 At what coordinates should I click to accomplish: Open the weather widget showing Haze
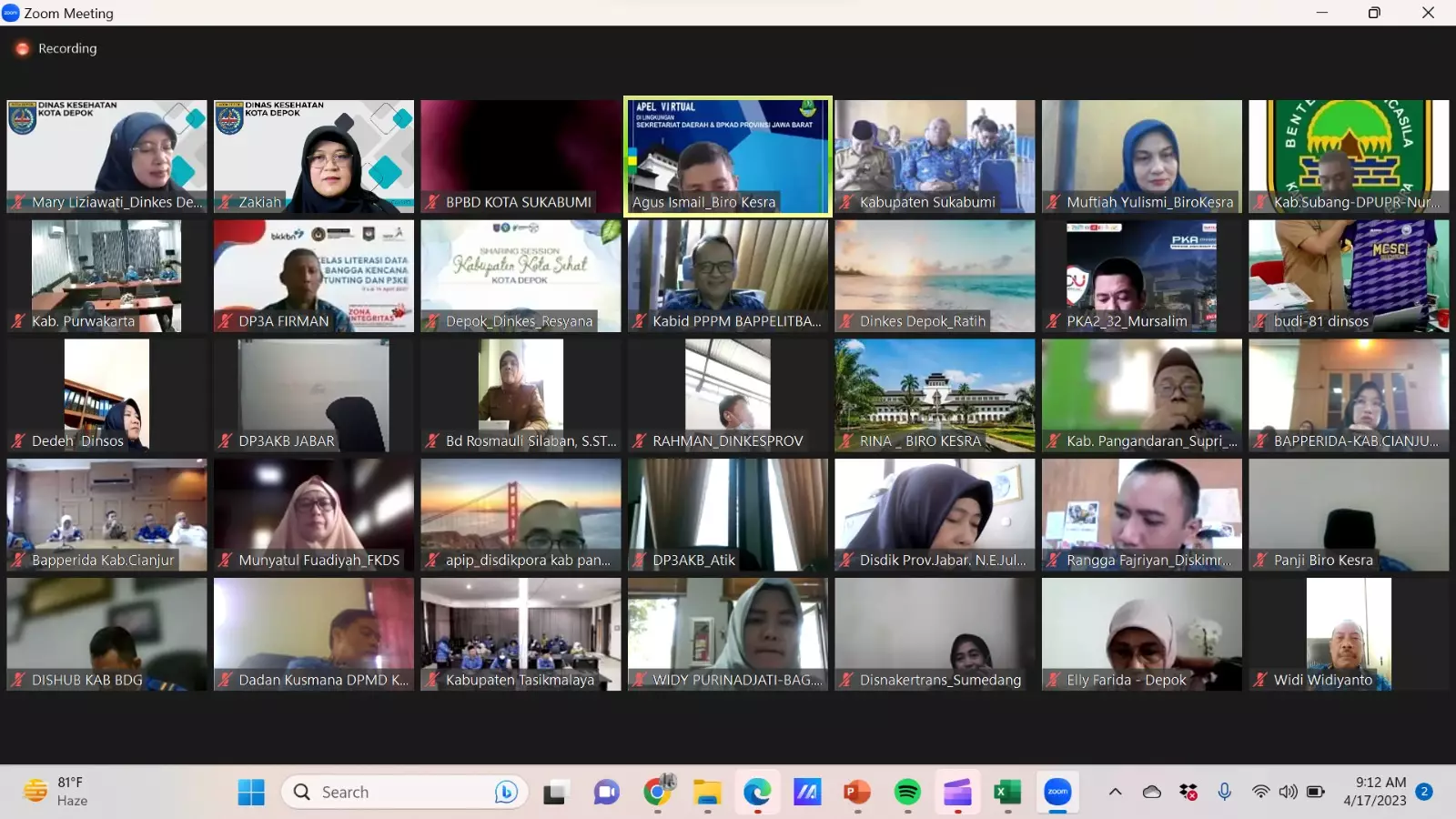tap(56, 792)
